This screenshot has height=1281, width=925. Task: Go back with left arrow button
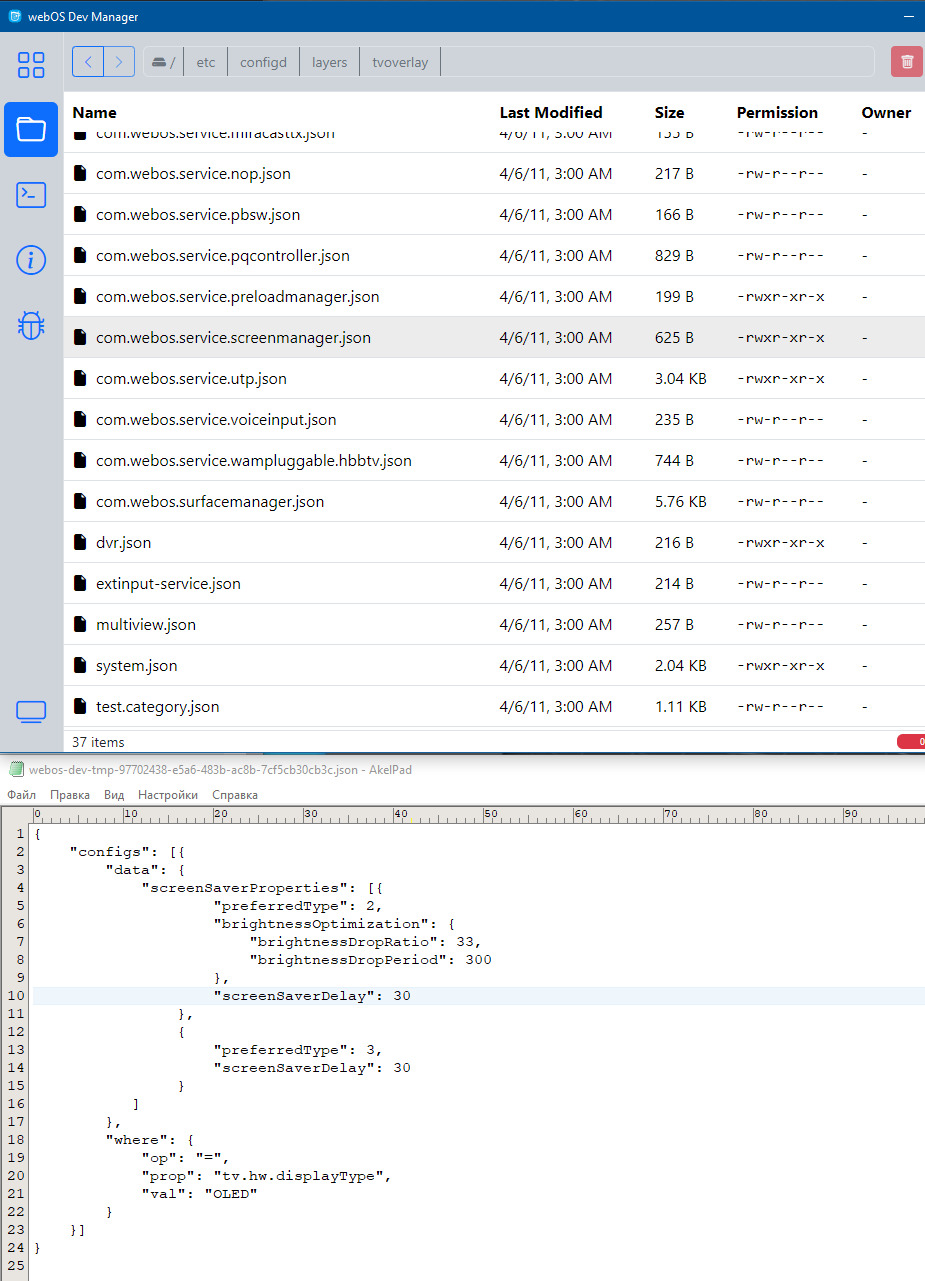88,62
